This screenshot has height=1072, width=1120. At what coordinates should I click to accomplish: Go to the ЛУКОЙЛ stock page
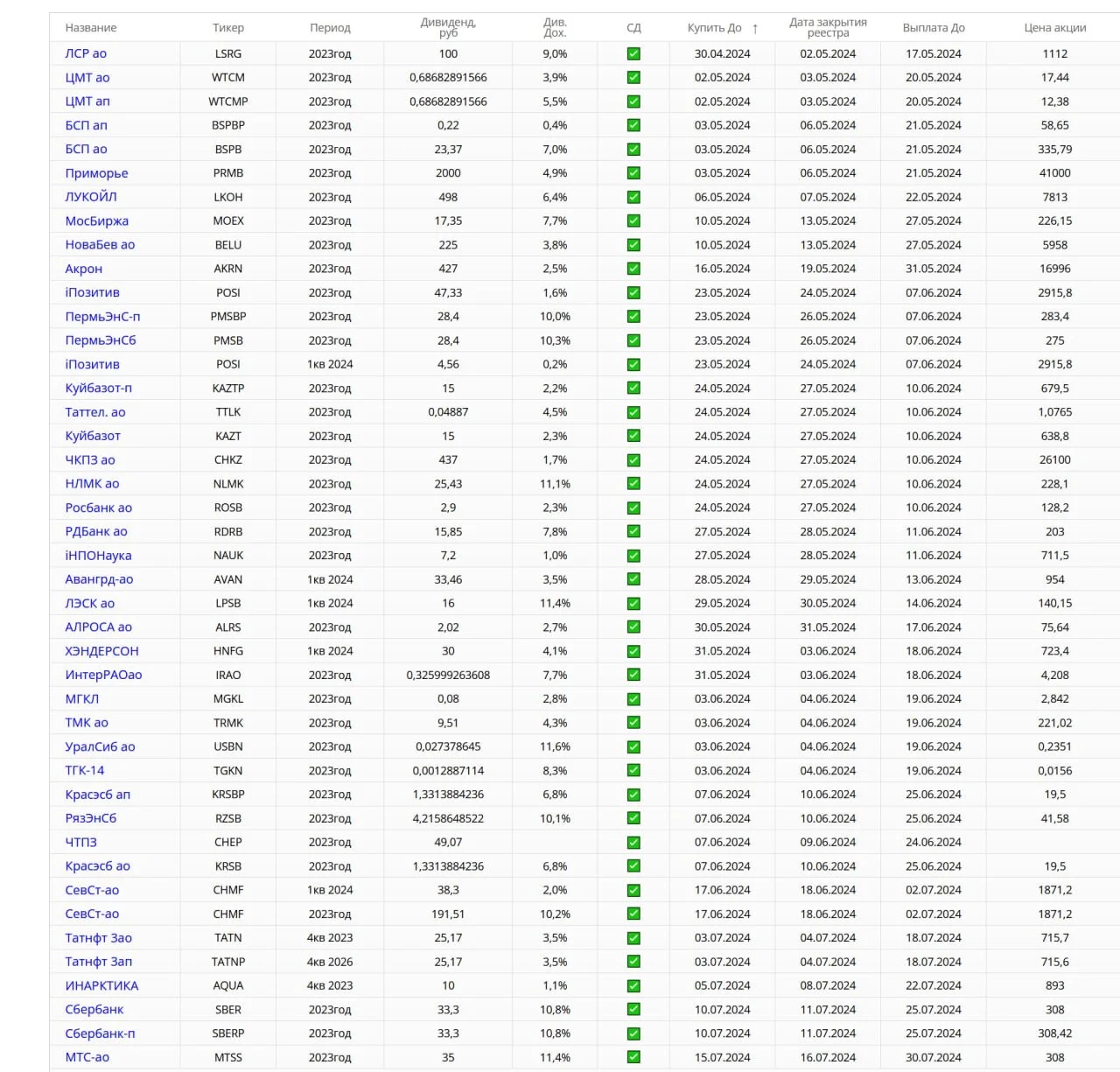pos(91,197)
